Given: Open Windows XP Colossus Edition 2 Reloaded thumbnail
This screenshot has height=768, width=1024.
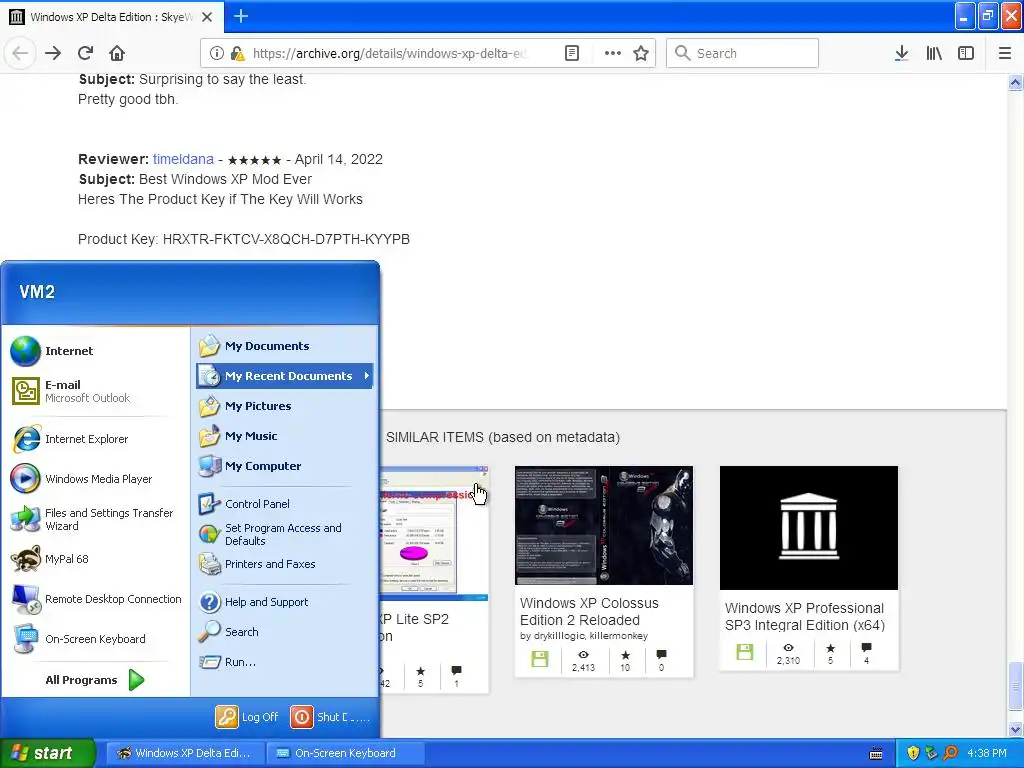Looking at the screenshot, I should click(x=603, y=525).
